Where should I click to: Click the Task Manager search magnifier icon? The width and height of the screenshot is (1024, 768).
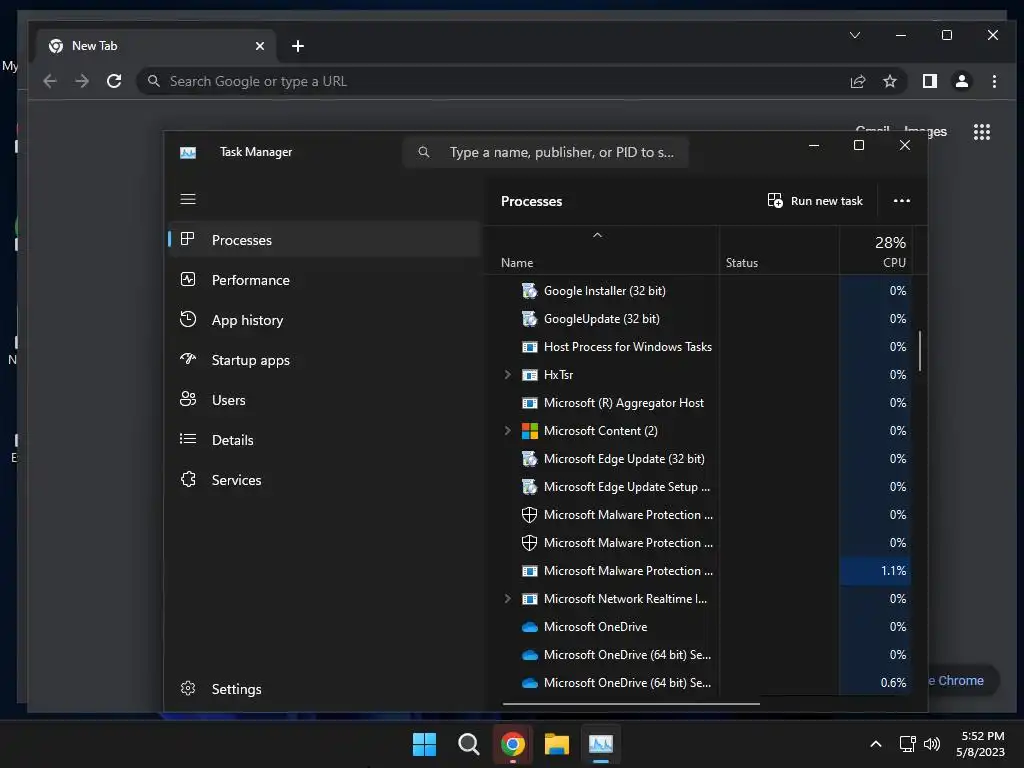click(424, 152)
